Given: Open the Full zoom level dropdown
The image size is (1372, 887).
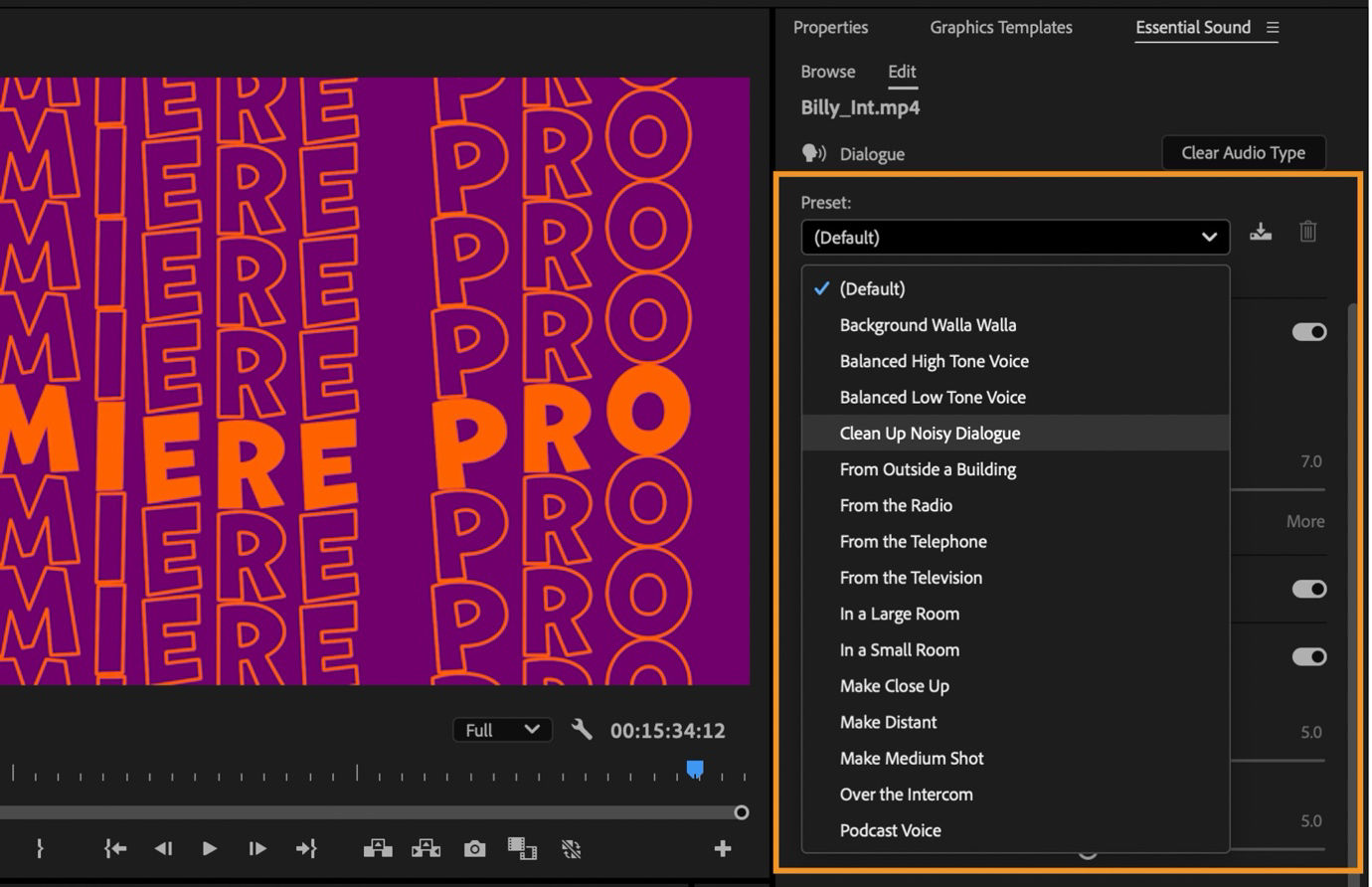Looking at the screenshot, I should coord(502,729).
